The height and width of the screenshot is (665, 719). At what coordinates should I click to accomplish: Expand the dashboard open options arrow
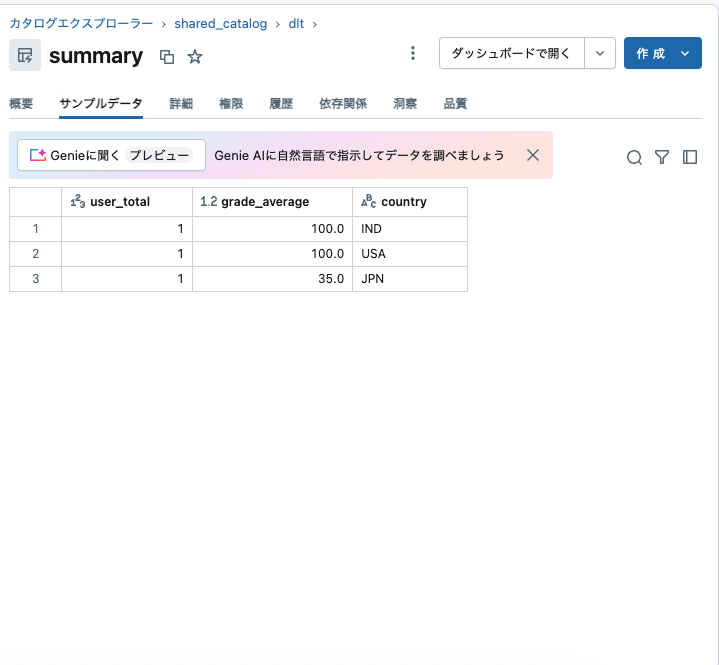pos(600,53)
